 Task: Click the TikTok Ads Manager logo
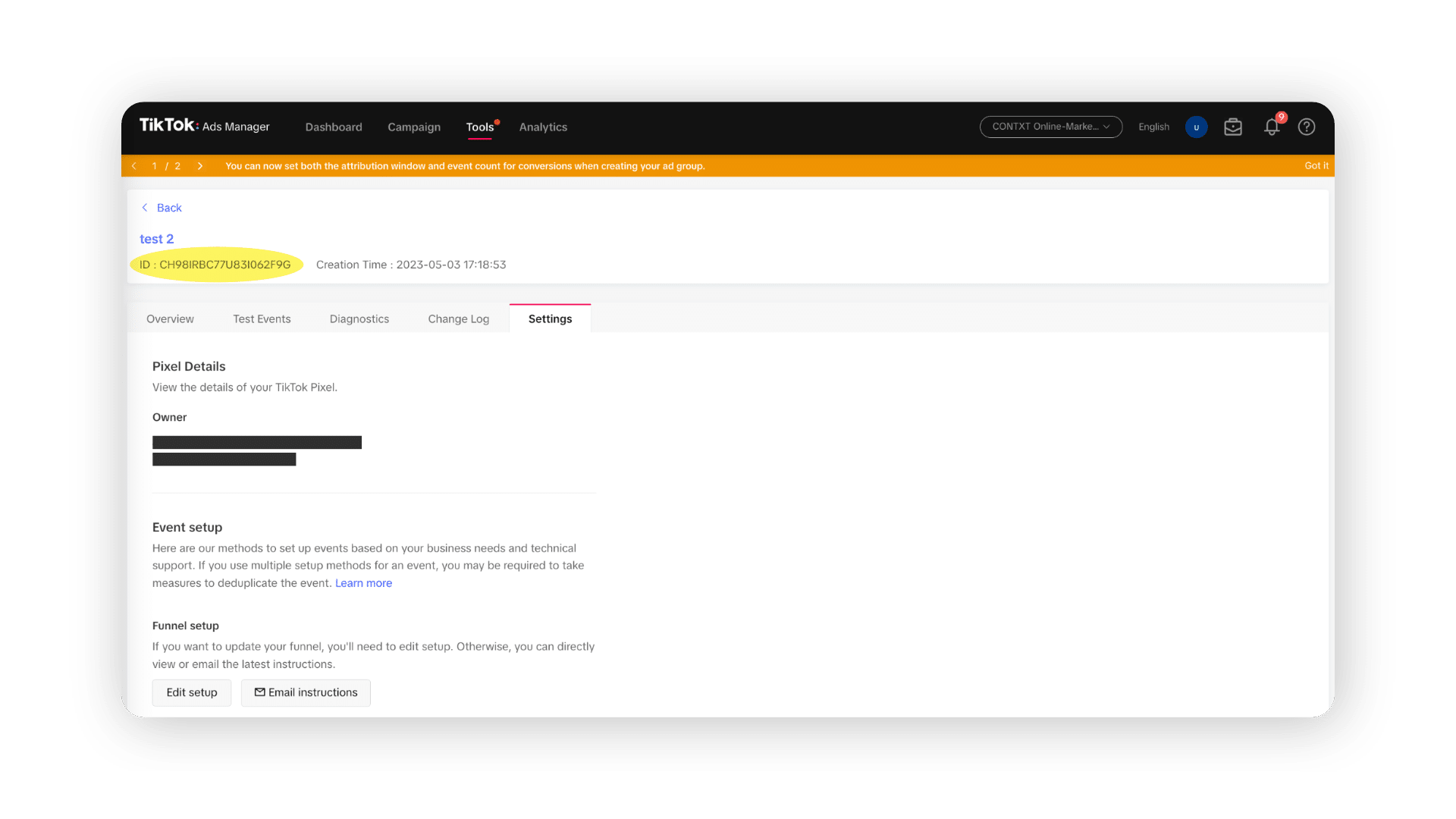pyautogui.click(x=204, y=126)
